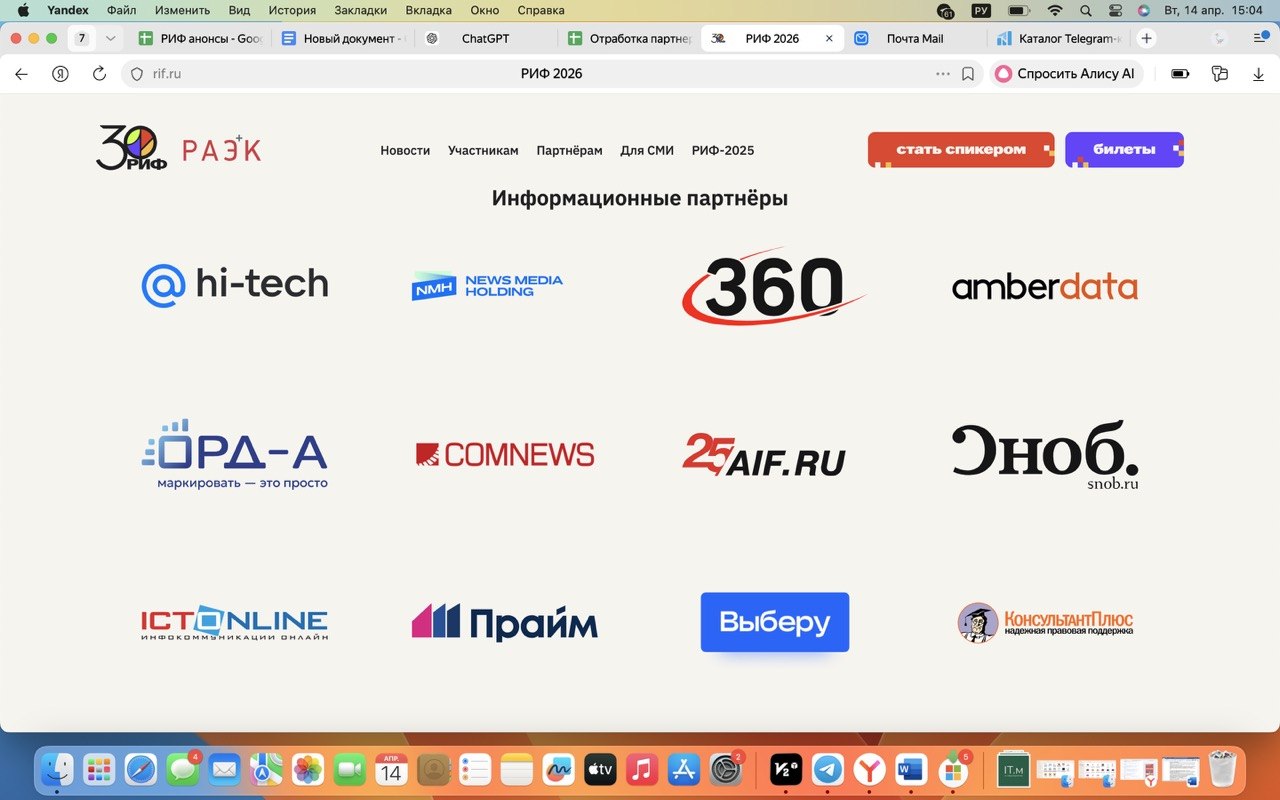Viewport: 1280px width, 800px height.
Task: Open the Закладки menu in the menu bar
Action: [358, 10]
